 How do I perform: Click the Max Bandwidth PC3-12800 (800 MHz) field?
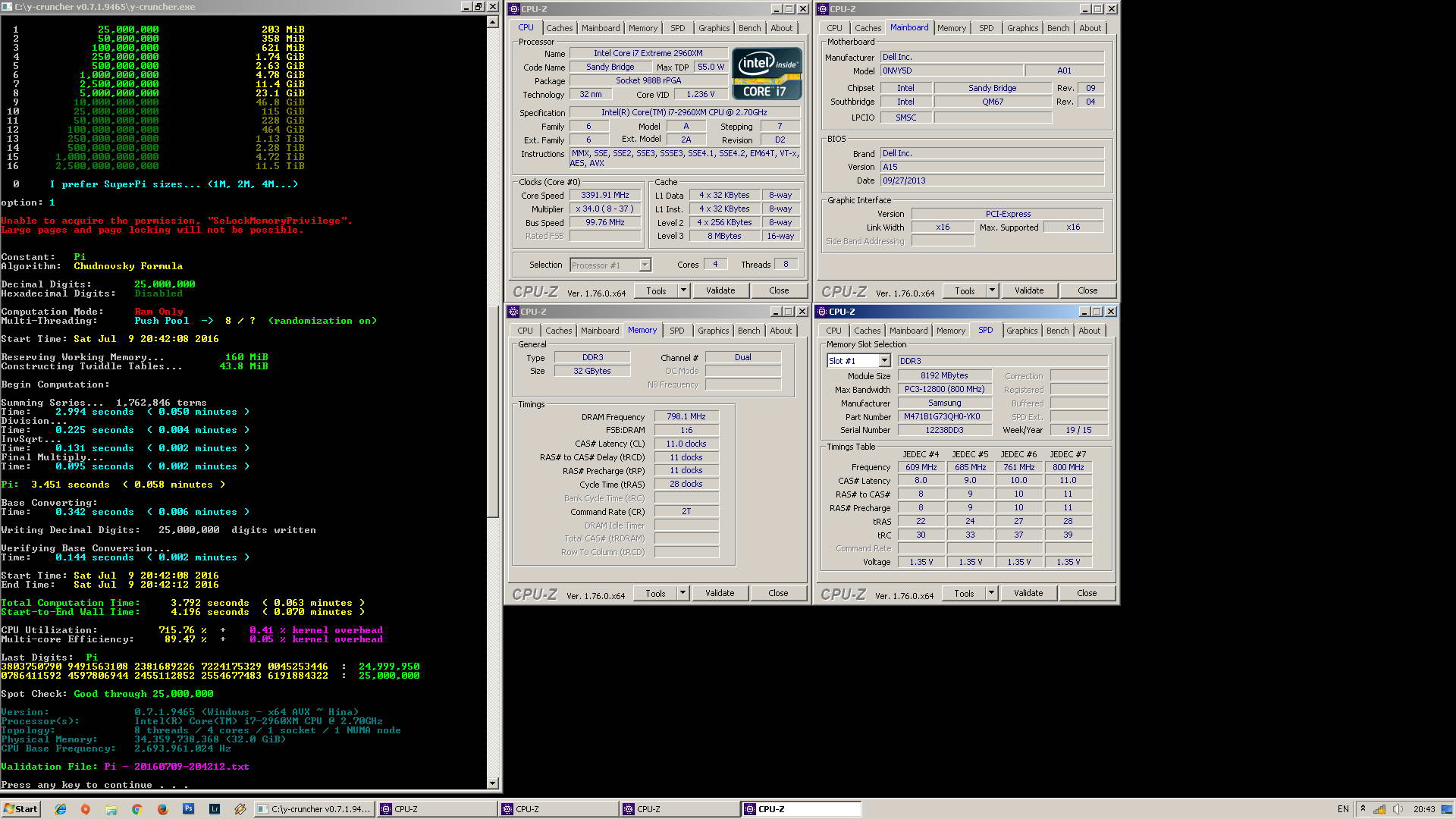[x=944, y=389]
